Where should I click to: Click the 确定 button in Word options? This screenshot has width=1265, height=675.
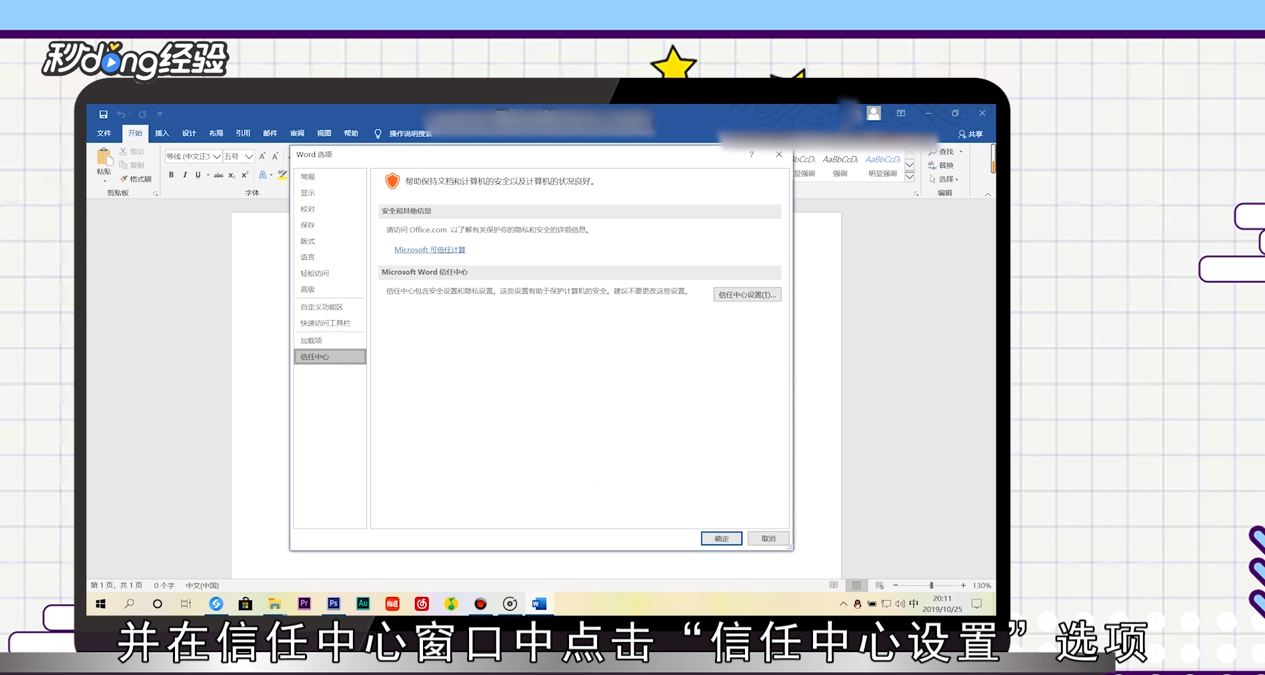pyautogui.click(x=721, y=539)
